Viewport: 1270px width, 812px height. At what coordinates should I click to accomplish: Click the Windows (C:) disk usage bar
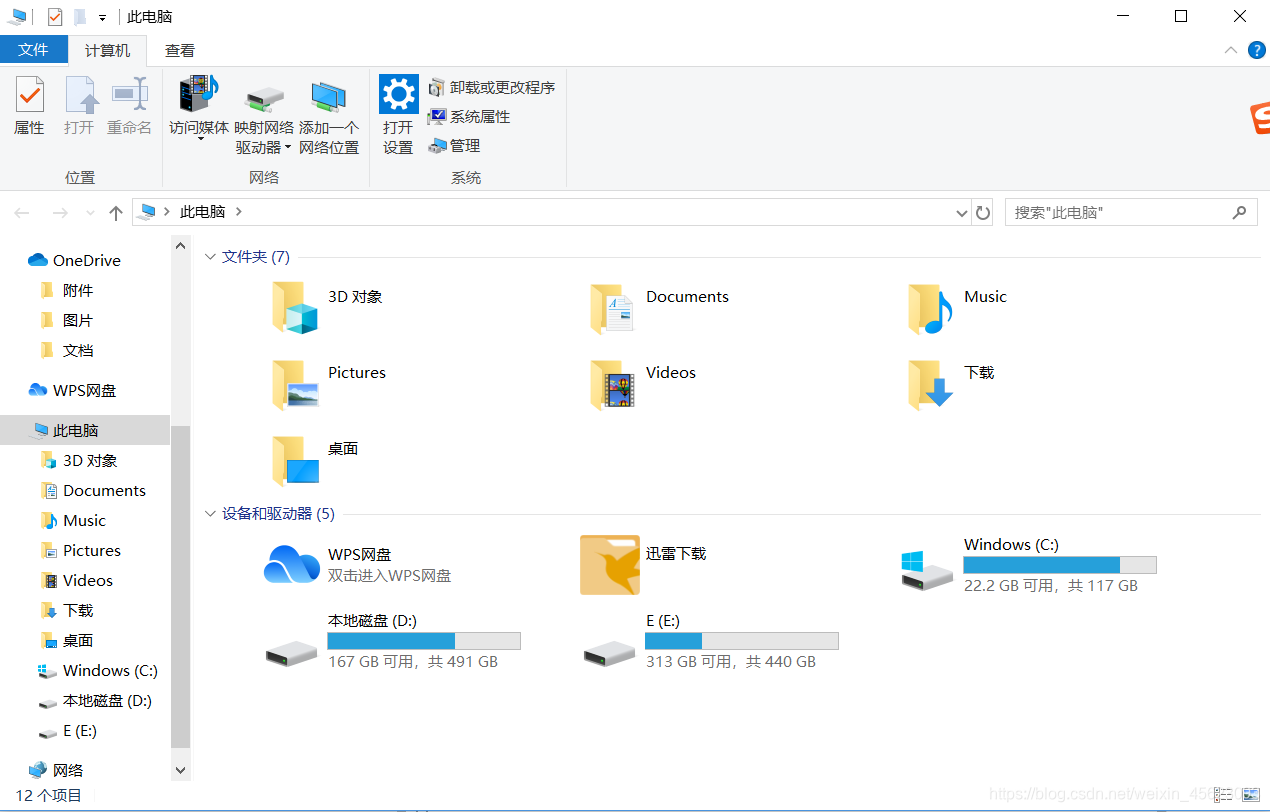1059,565
